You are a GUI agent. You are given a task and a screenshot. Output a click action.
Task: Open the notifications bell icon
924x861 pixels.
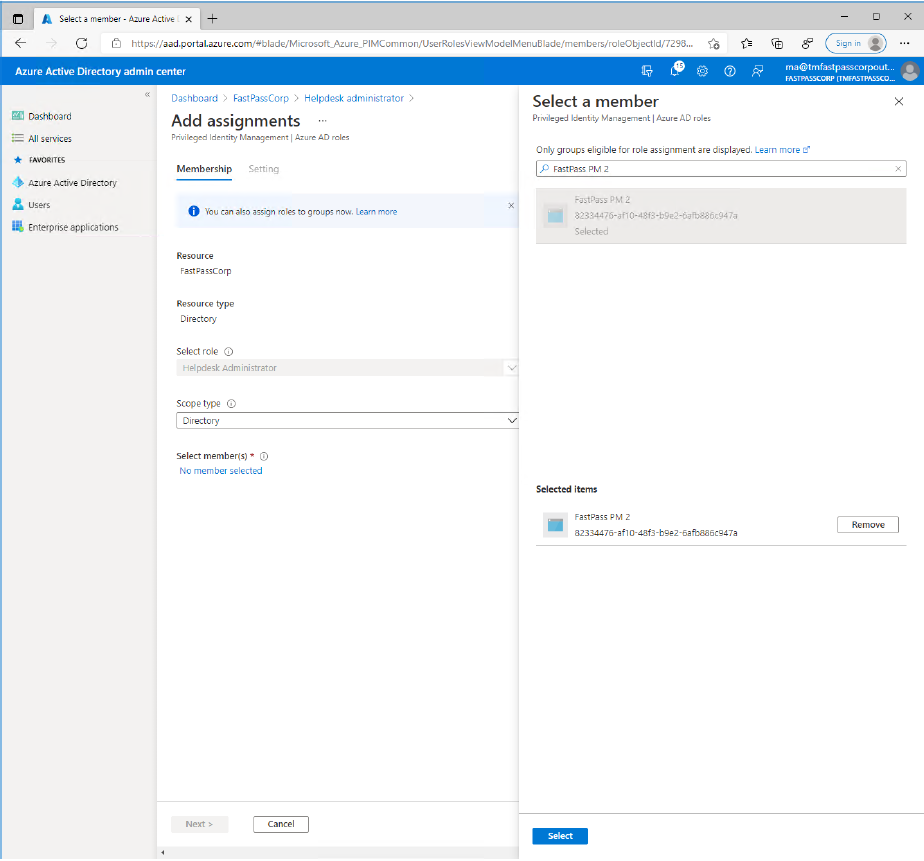pyautogui.click(x=675, y=71)
